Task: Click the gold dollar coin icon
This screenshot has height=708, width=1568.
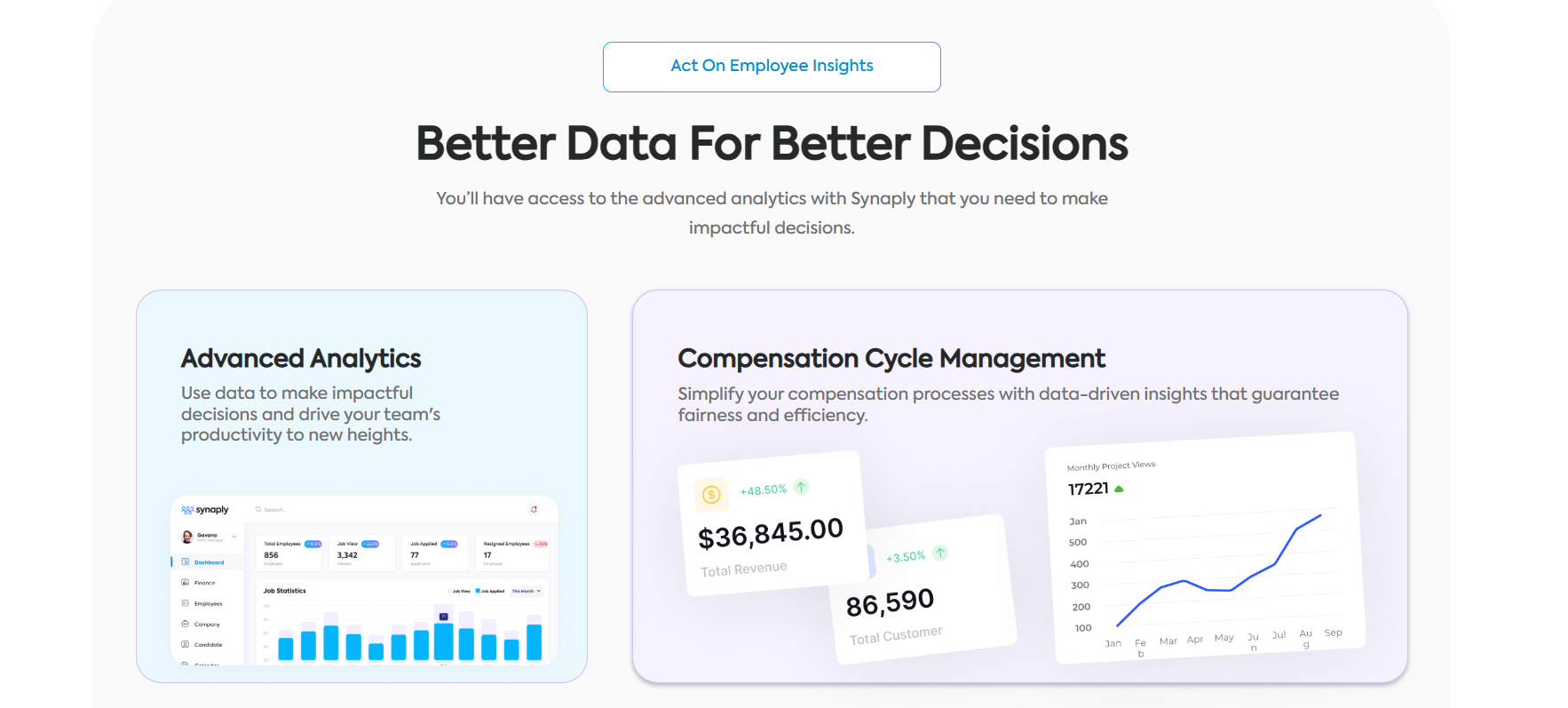Action: [x=711, y=495]
